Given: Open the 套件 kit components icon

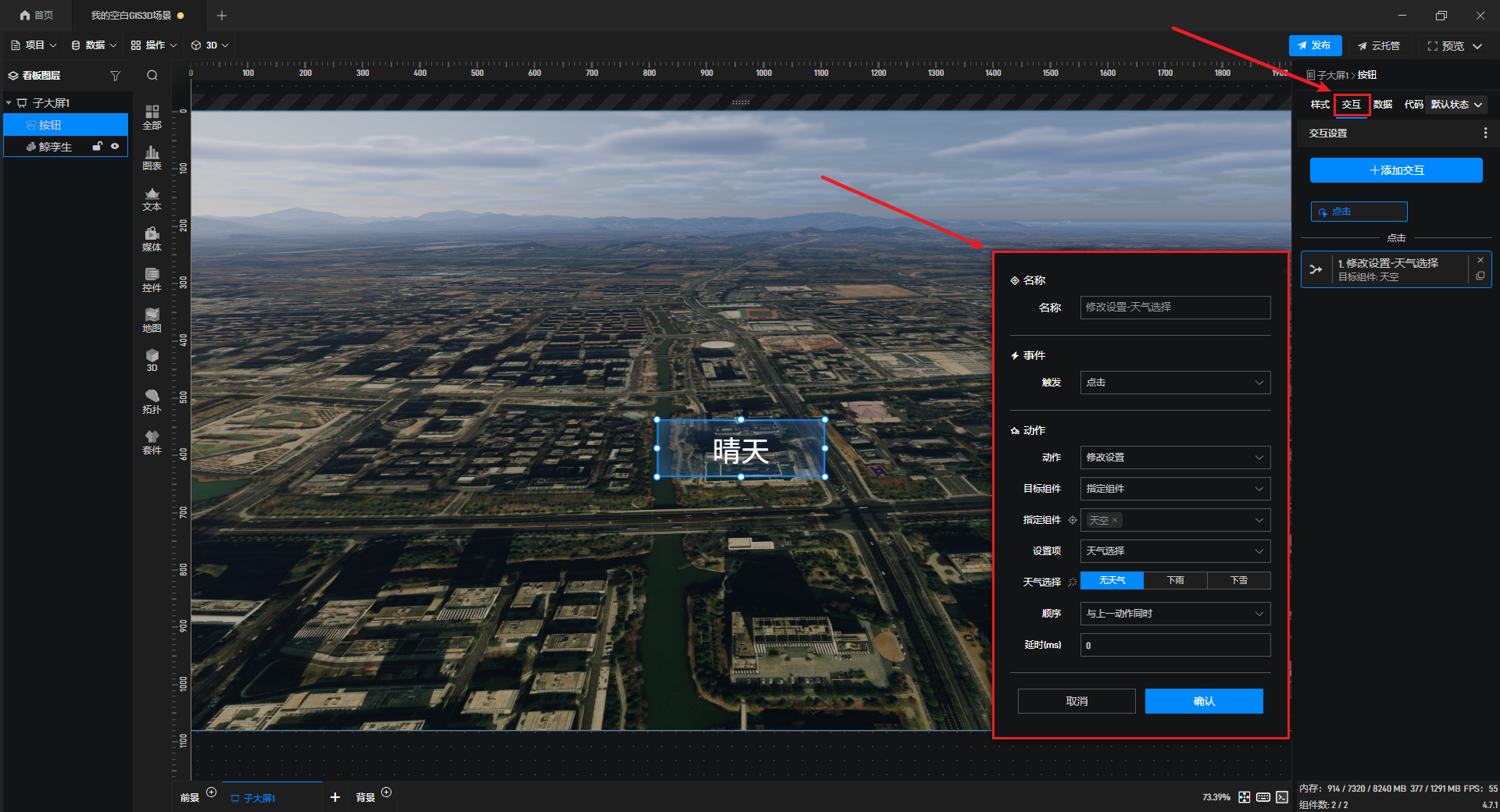Looking at the screenshot, I should (x=152, y=442).
